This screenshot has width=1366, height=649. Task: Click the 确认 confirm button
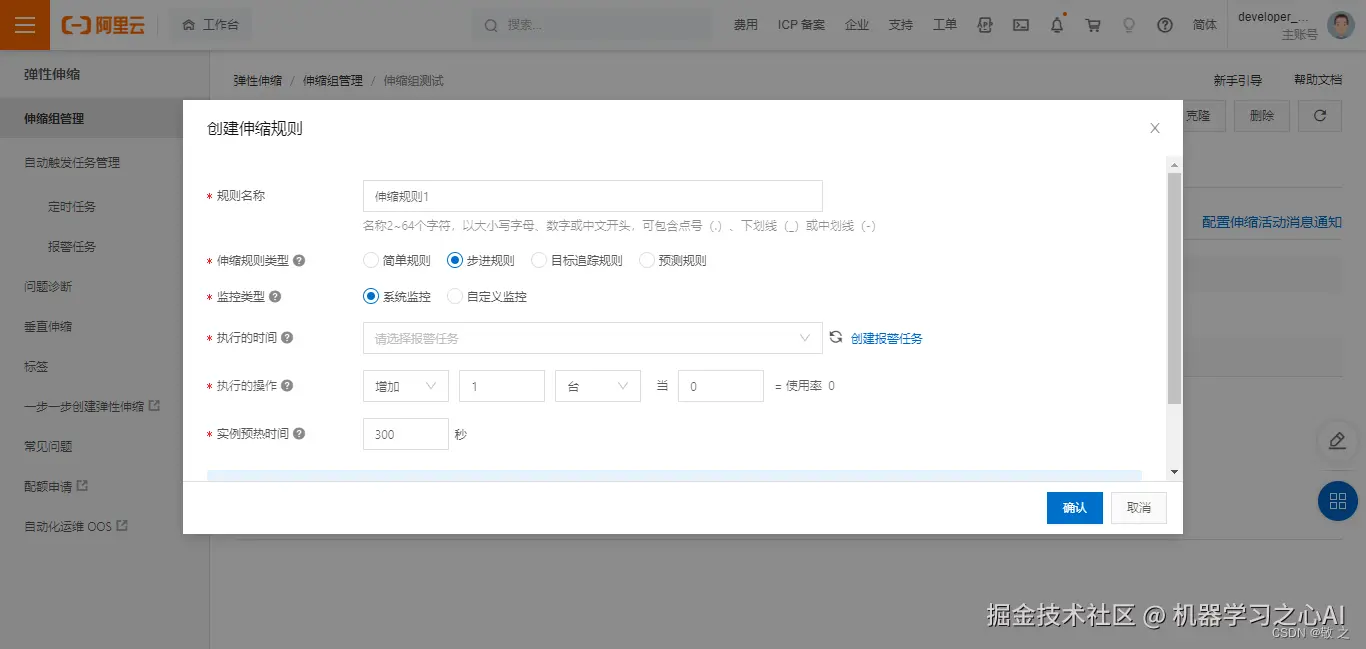[1074, 507]
